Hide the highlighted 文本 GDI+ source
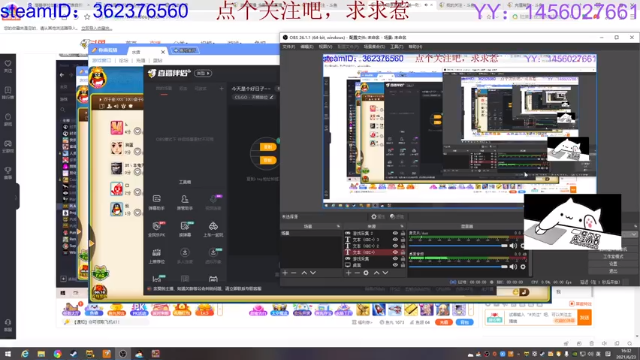The width and height of the screenshot is (640, 360). tap(395, 252)
